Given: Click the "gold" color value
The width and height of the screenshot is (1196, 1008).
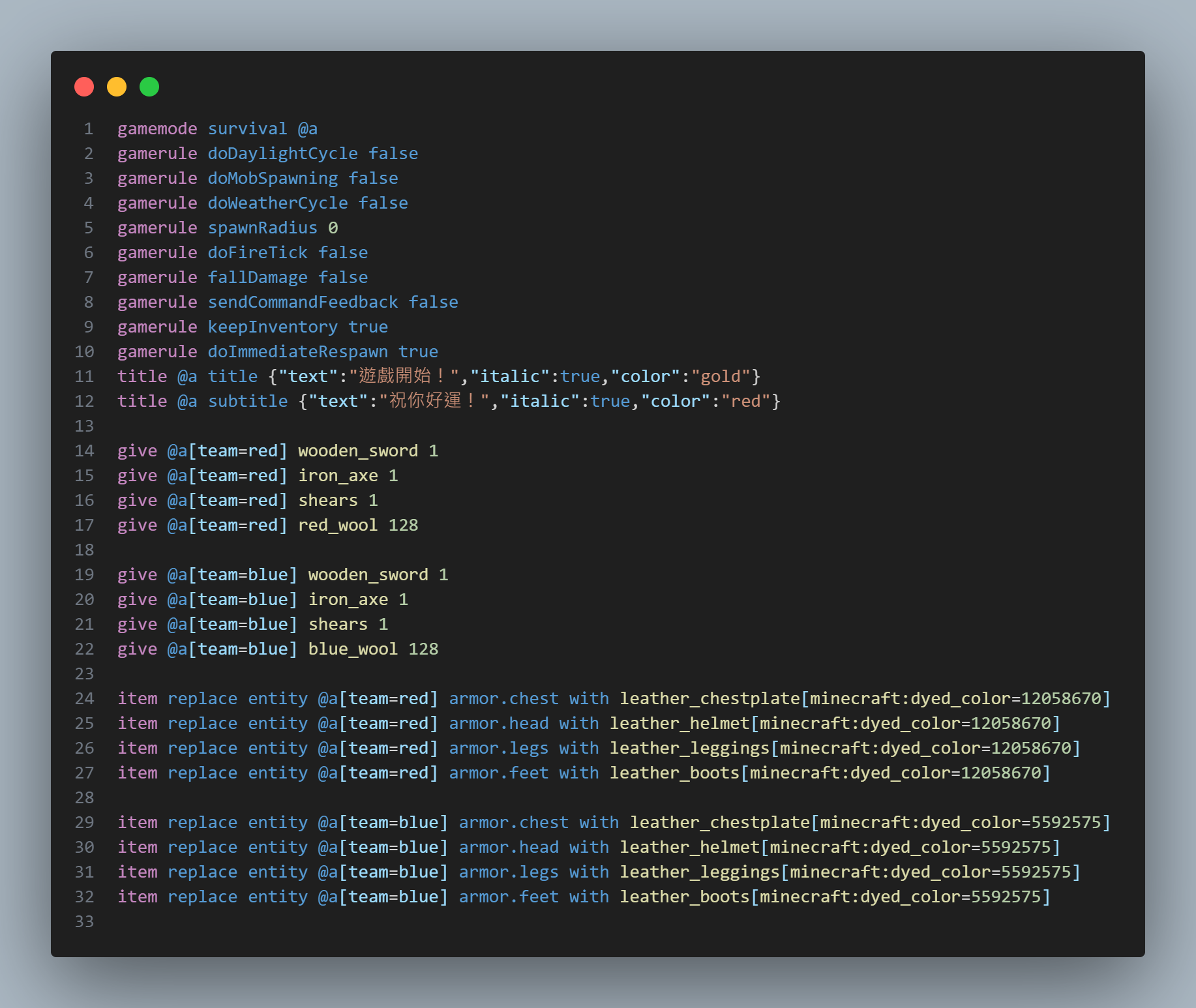Looking at the screenshot, I should pos(721,377).
